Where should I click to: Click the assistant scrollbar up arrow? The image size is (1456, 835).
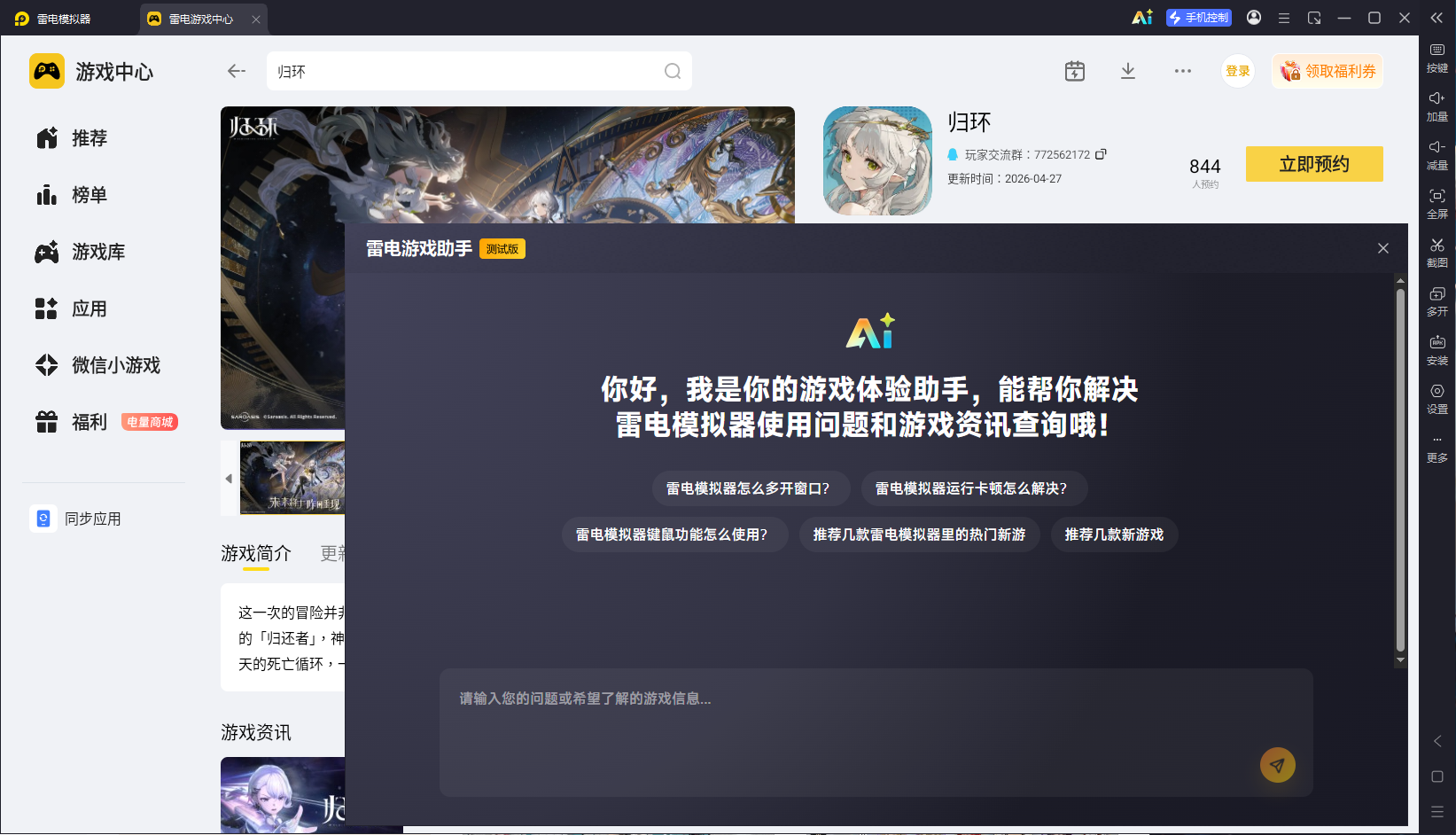click(x=1400, y=281)
